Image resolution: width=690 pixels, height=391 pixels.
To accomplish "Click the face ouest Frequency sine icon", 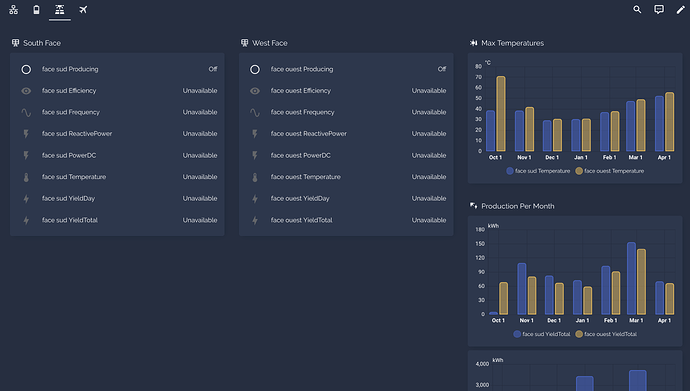I will pyautogui.click(x=255, y=112).
